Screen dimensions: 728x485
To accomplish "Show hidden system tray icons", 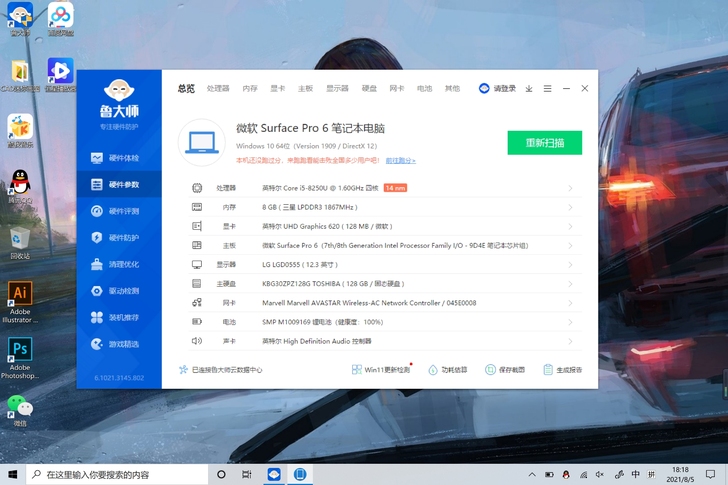I will pyautogui.click(x=532, y=474).
